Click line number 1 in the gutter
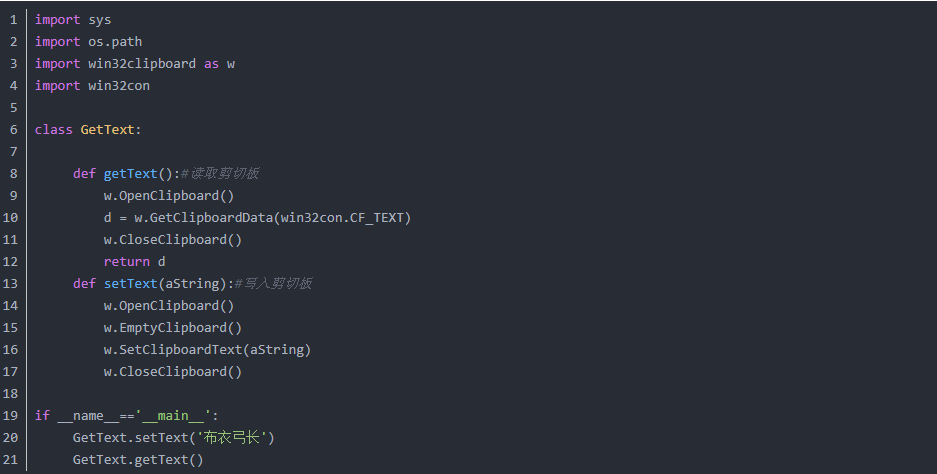The width and height of the screenshot is (937, 474). [x=14, y=20]
